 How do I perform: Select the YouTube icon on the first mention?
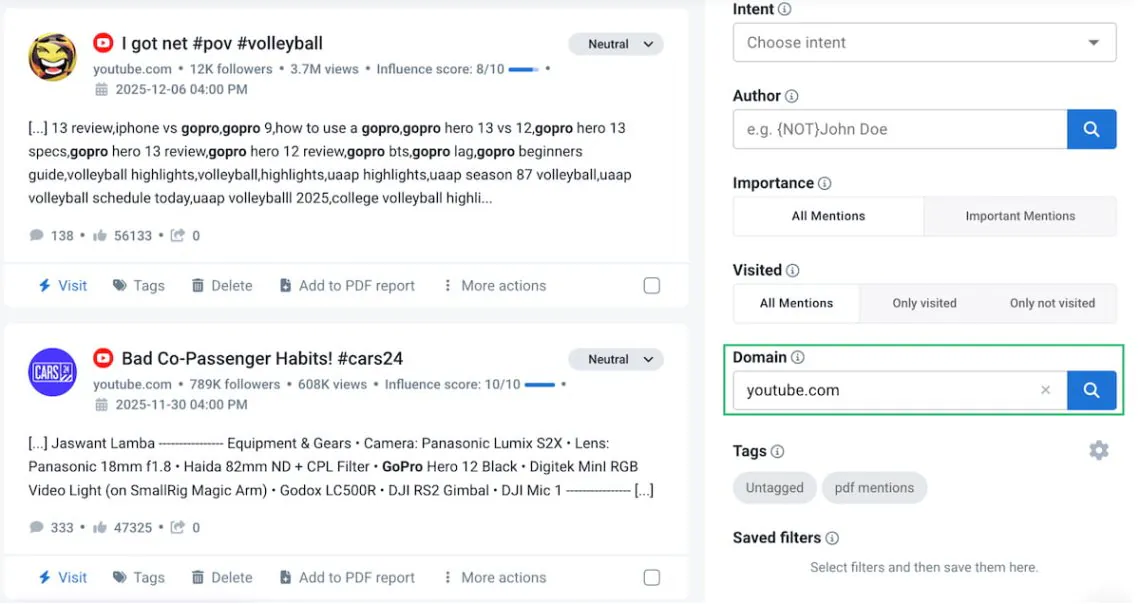pos(102,43)
